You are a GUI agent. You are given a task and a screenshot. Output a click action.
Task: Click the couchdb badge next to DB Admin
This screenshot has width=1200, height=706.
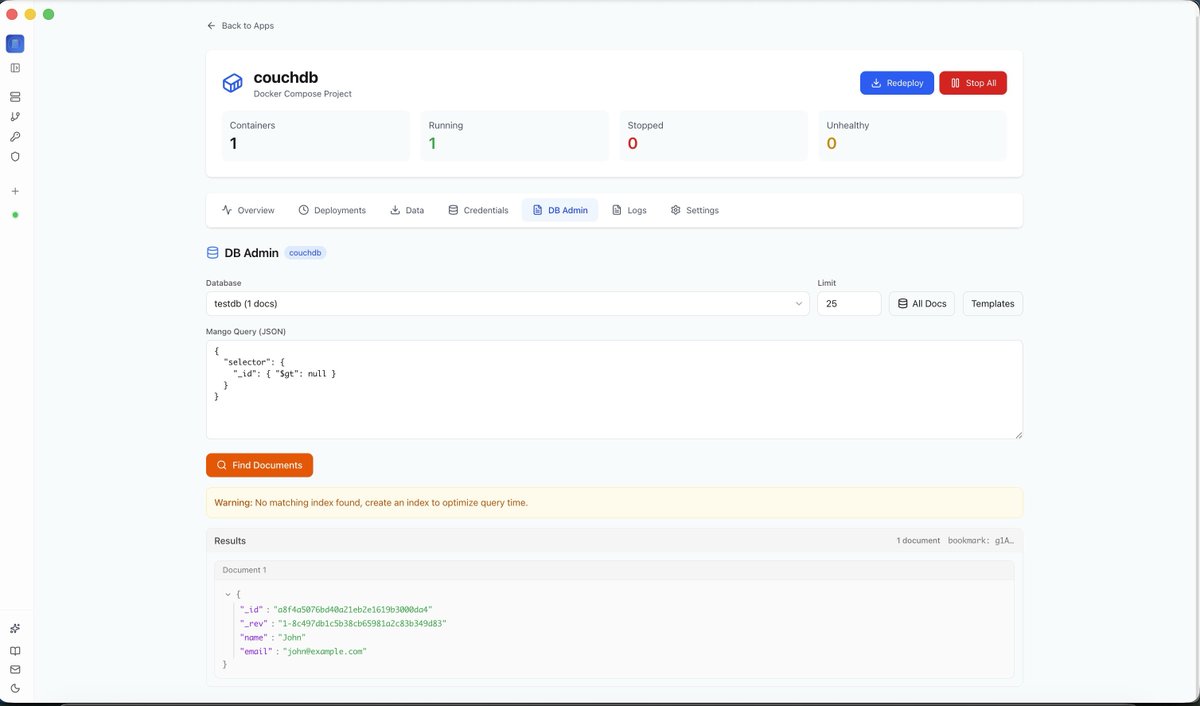click(x=305, y=253)
